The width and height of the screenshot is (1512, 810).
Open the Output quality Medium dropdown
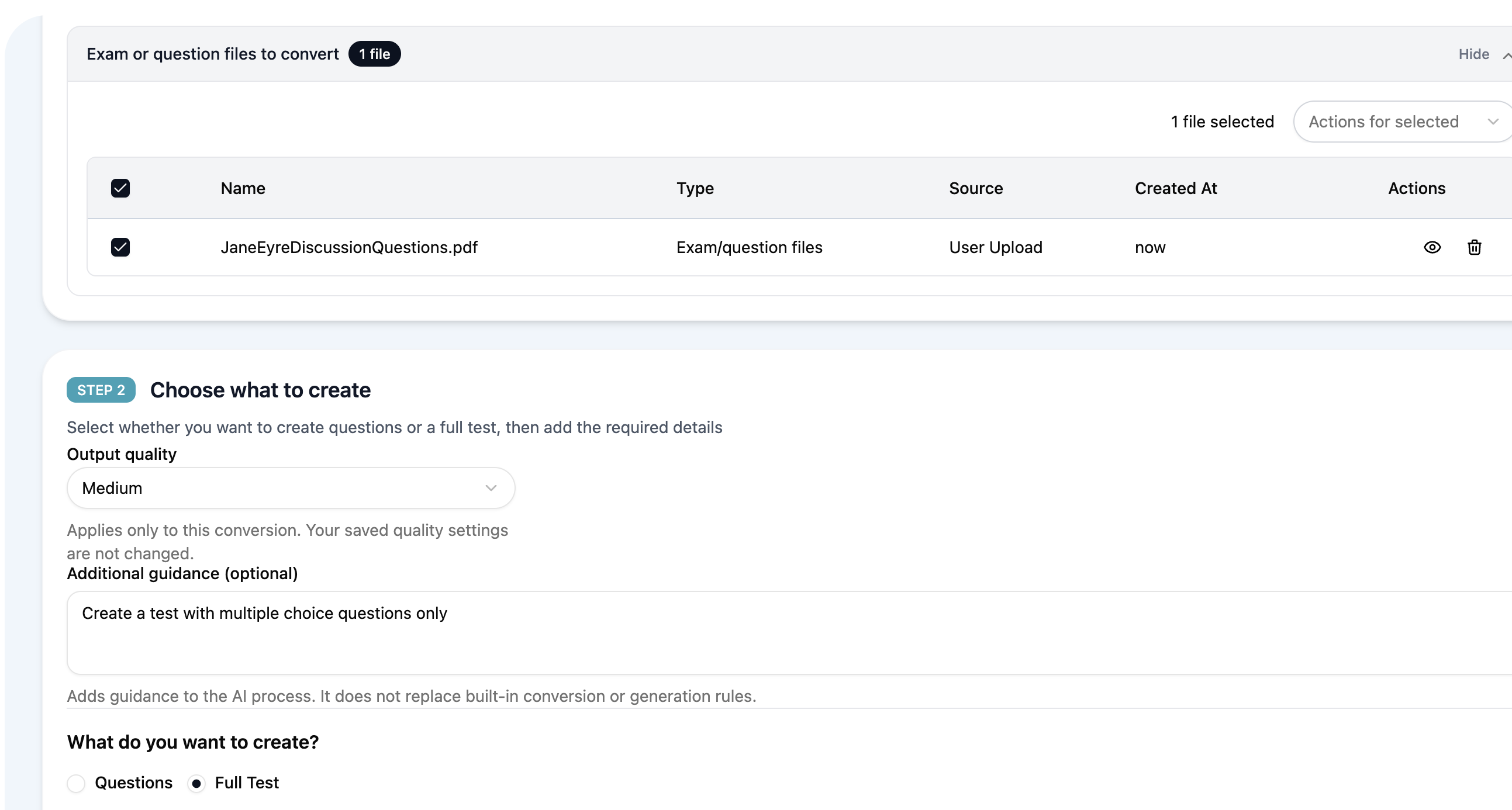291,488
